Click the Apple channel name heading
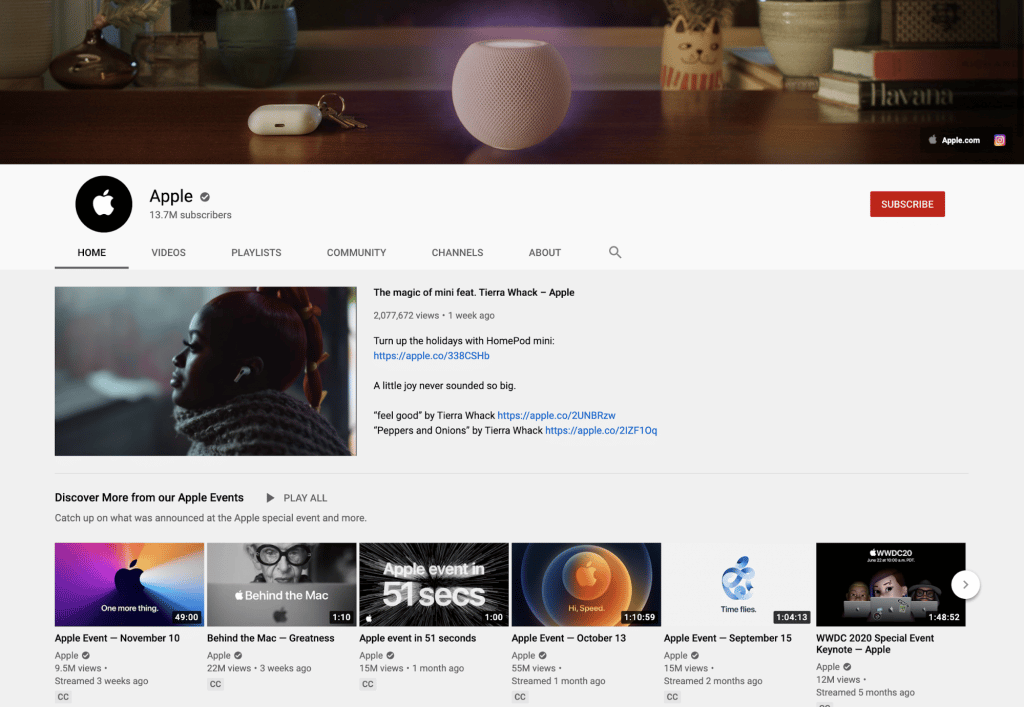Viewport: 1024px width, 707px height. point(171,196)
